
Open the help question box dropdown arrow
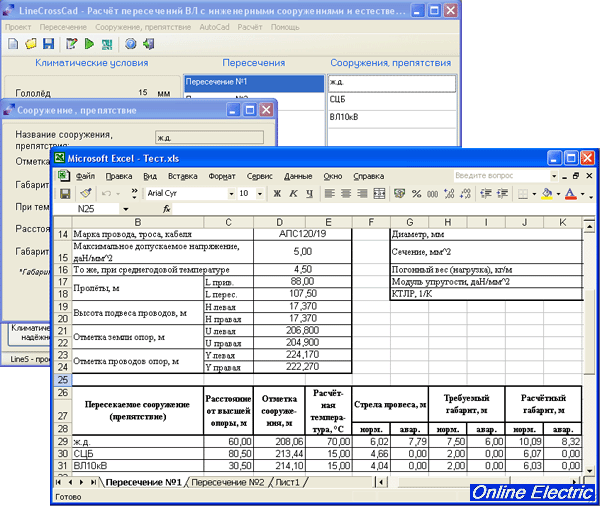(x=554, y=176)
